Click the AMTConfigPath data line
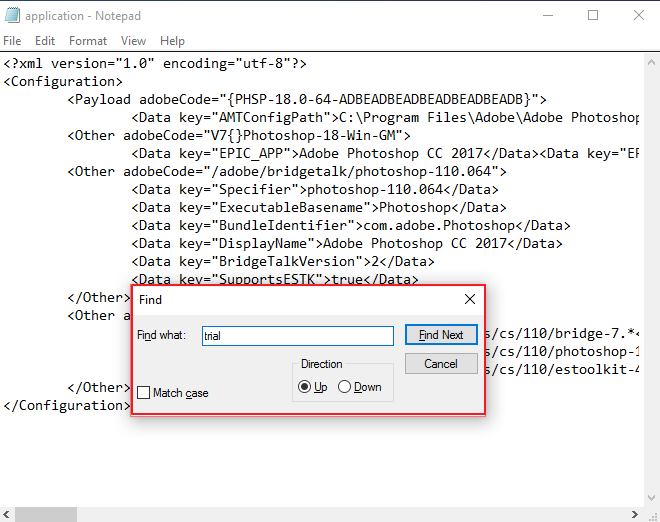660x522 pixels. 385,118
